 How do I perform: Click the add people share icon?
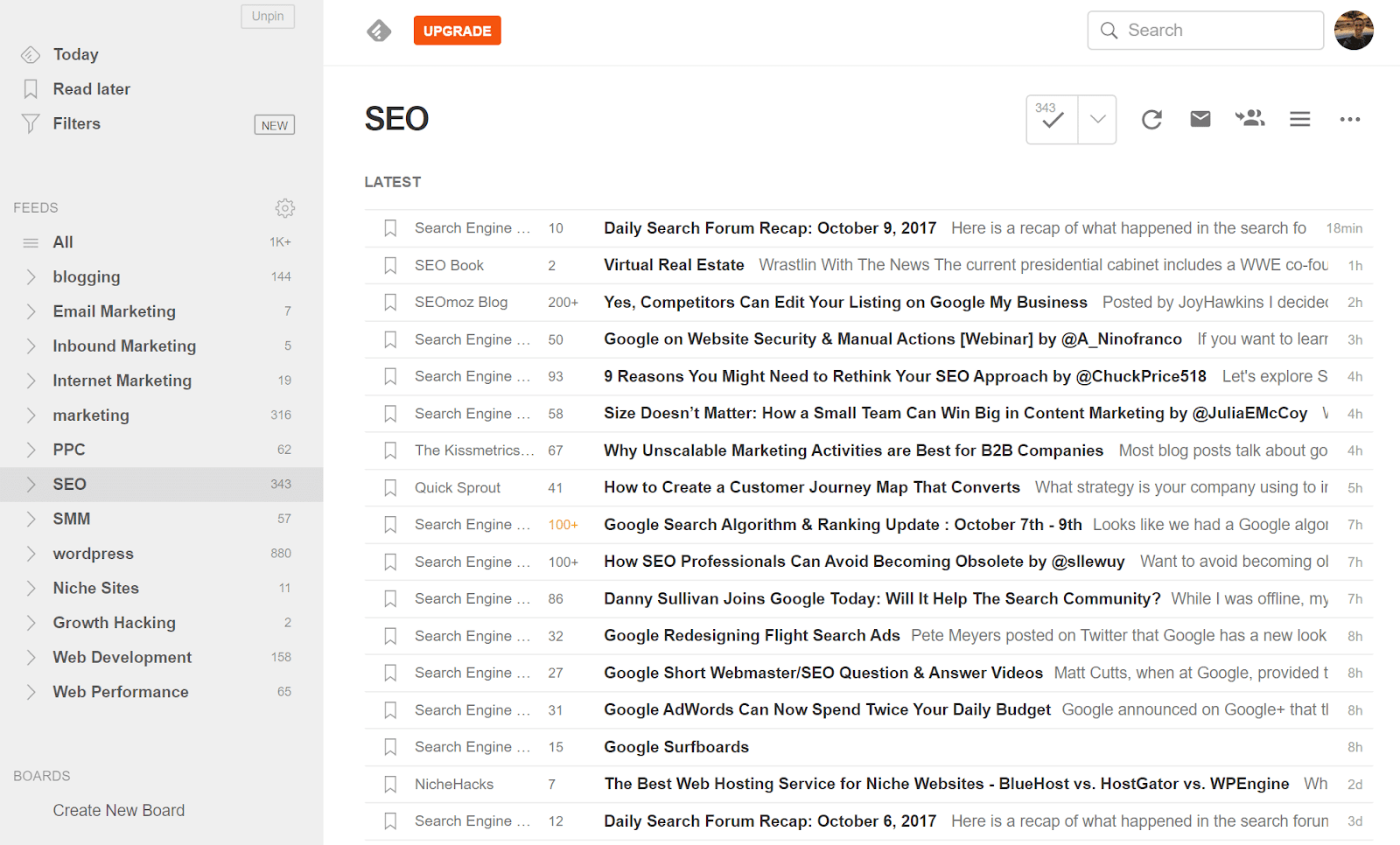click(x=1250, y=118)
